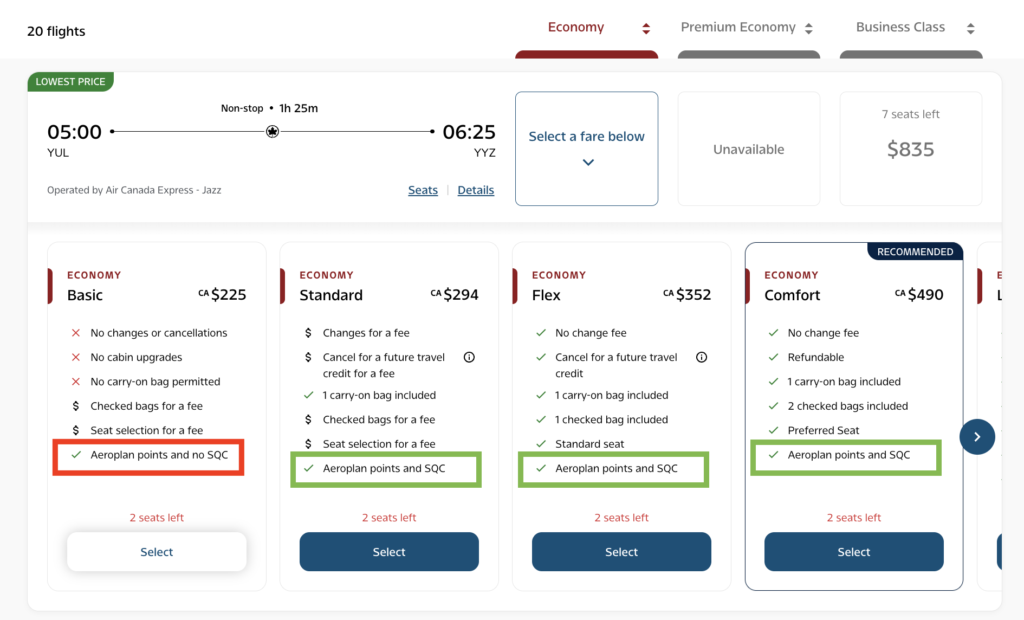1024x620 pixels.
Task: Switch to the Premium Economy tab
Action: coord(738,28)
